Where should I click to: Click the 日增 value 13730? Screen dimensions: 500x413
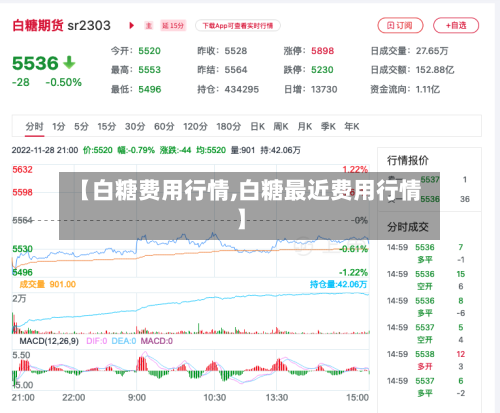point(324,90)
